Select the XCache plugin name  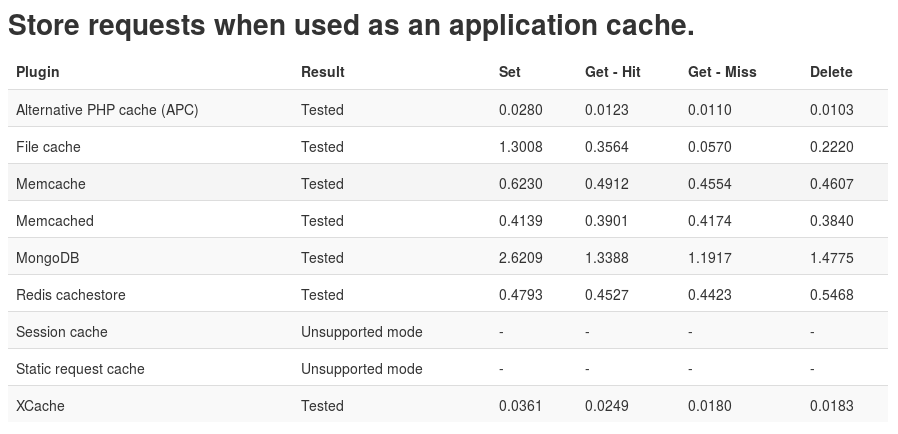(x=40, y=406)
